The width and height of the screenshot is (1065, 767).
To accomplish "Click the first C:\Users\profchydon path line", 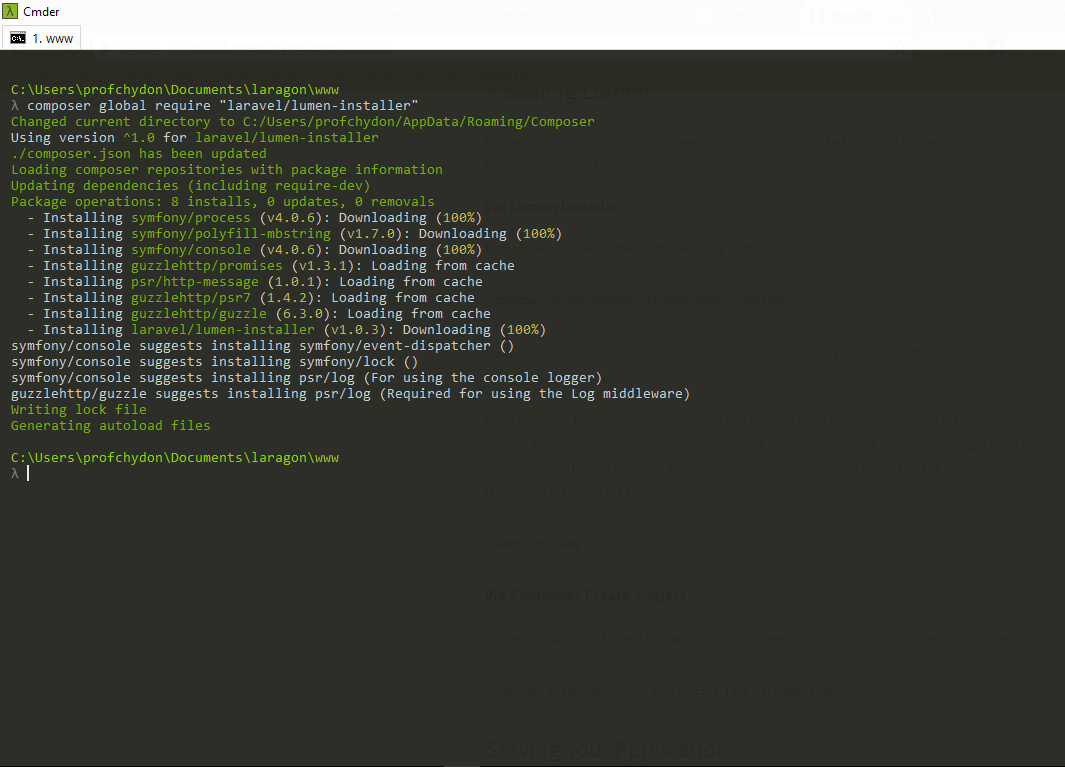I will click(175, 90).
